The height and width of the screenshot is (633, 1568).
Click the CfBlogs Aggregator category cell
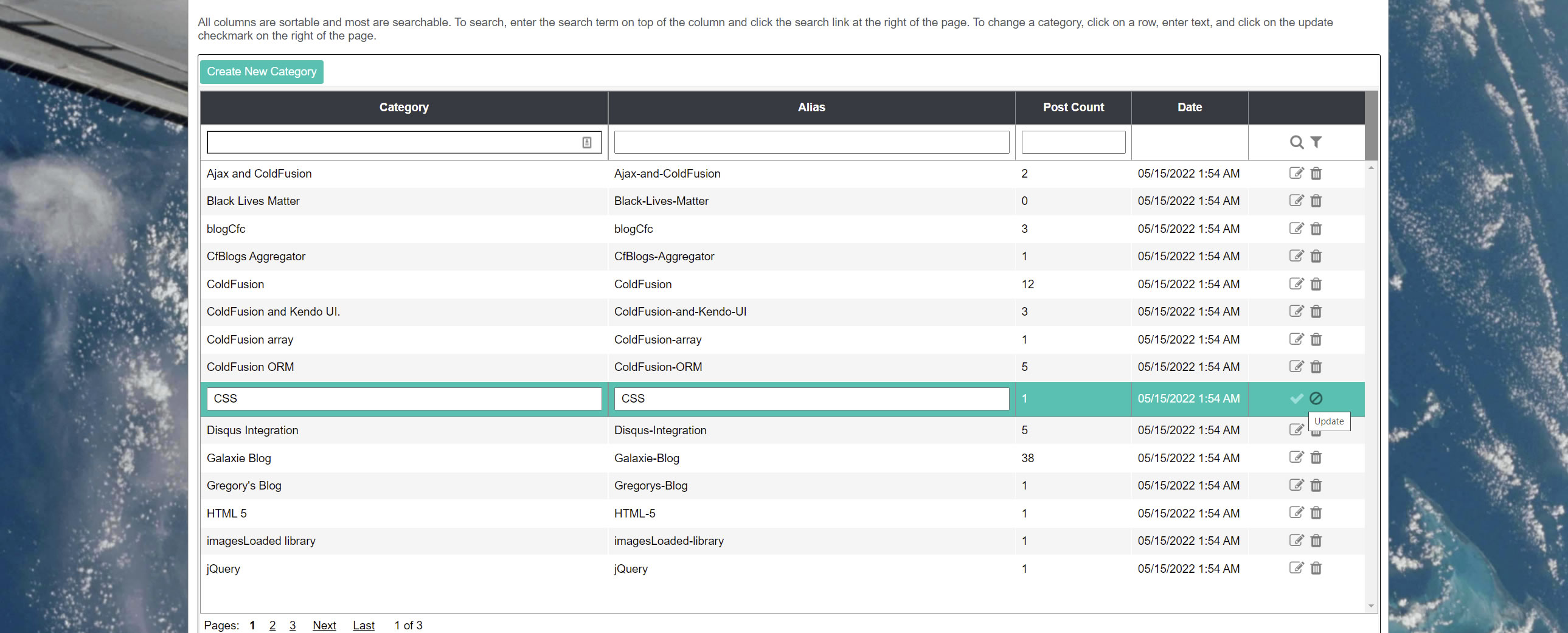pyautogui.click(x=404, y=256)
